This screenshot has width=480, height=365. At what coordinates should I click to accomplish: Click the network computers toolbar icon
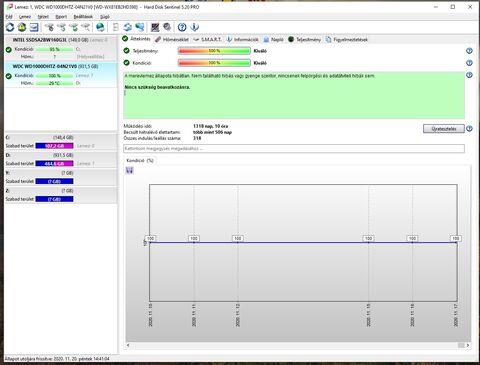pos(140,27)
